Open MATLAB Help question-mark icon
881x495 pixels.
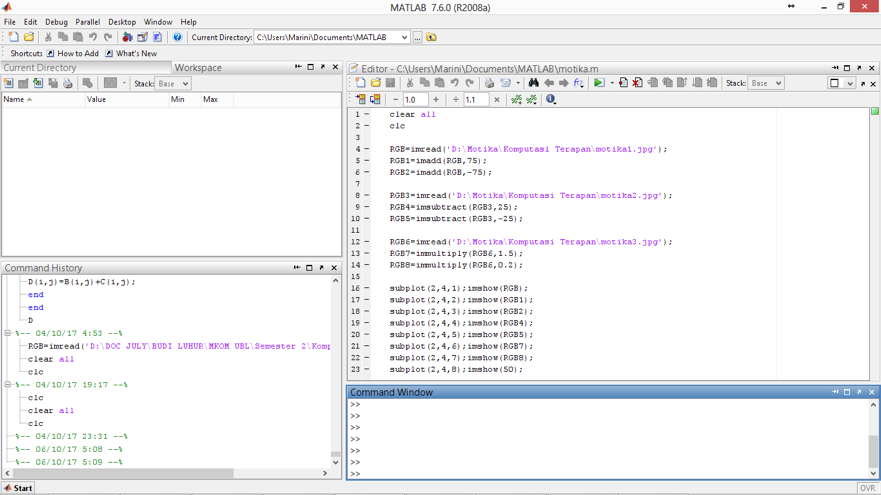click(178, 37)
